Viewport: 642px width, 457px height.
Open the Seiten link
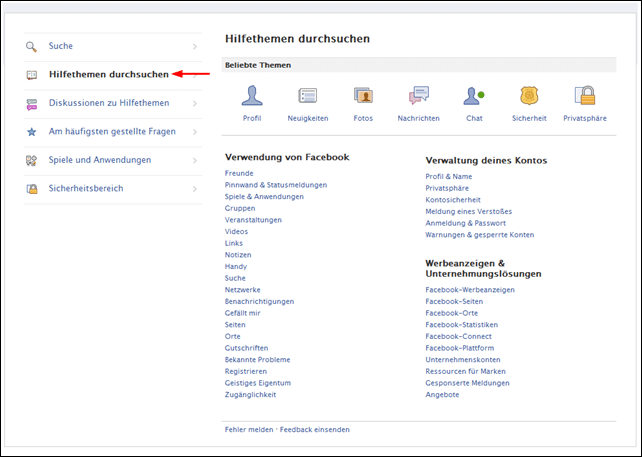coord(235,325)
